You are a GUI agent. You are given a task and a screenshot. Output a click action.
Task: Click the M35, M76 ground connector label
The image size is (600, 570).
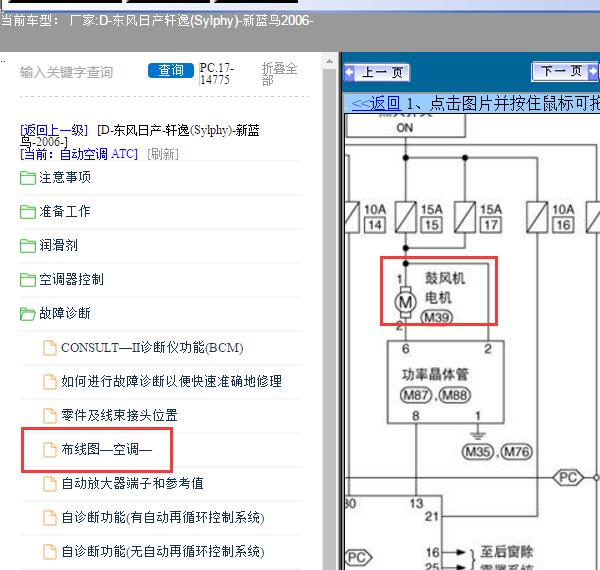(x=497, y=452)
